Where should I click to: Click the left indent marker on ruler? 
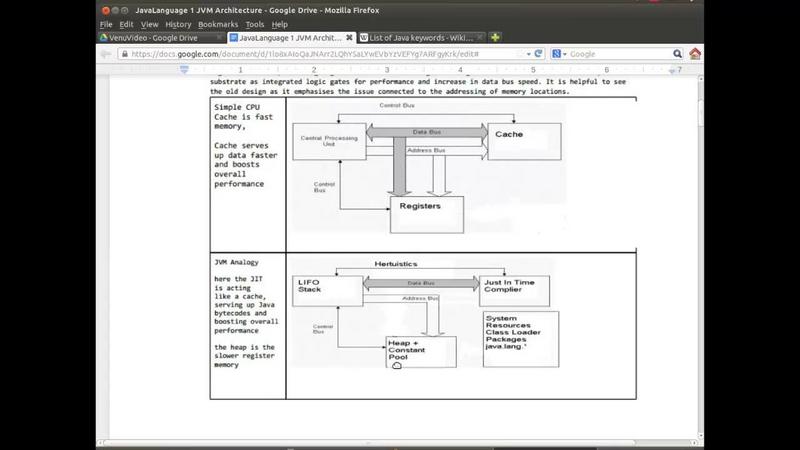184,69
